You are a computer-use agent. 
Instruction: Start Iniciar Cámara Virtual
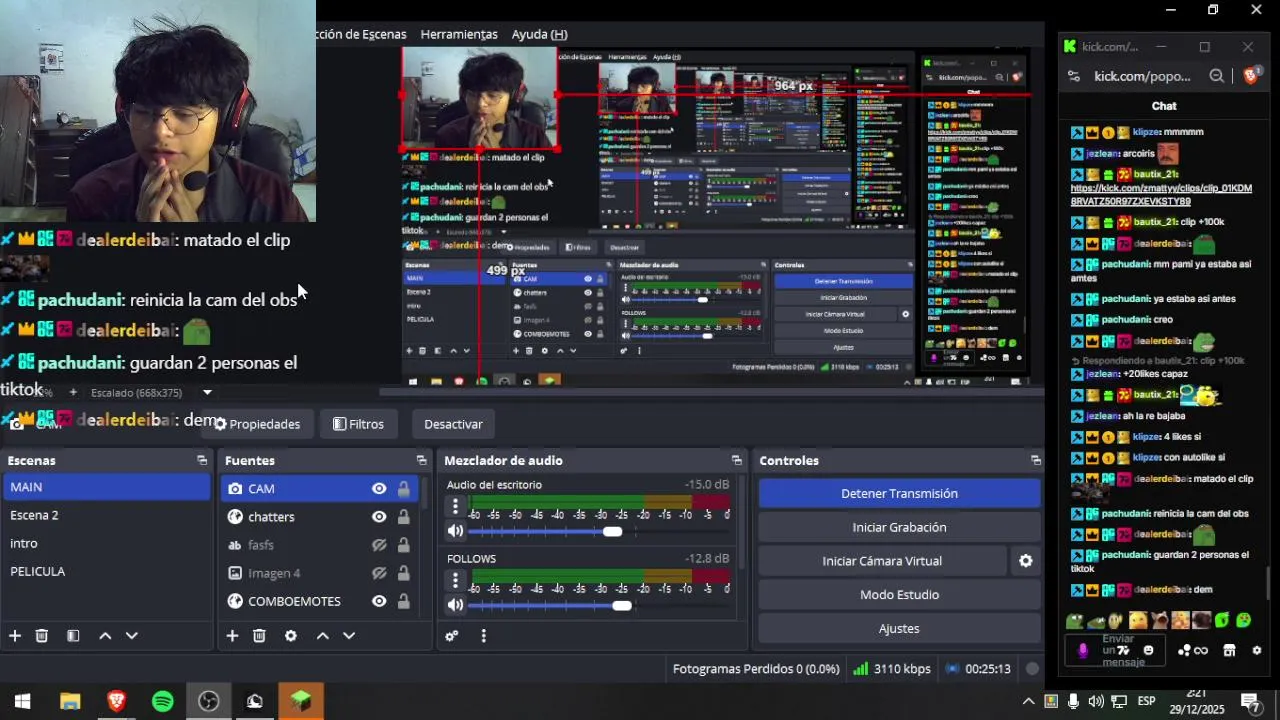coord(882,561)
